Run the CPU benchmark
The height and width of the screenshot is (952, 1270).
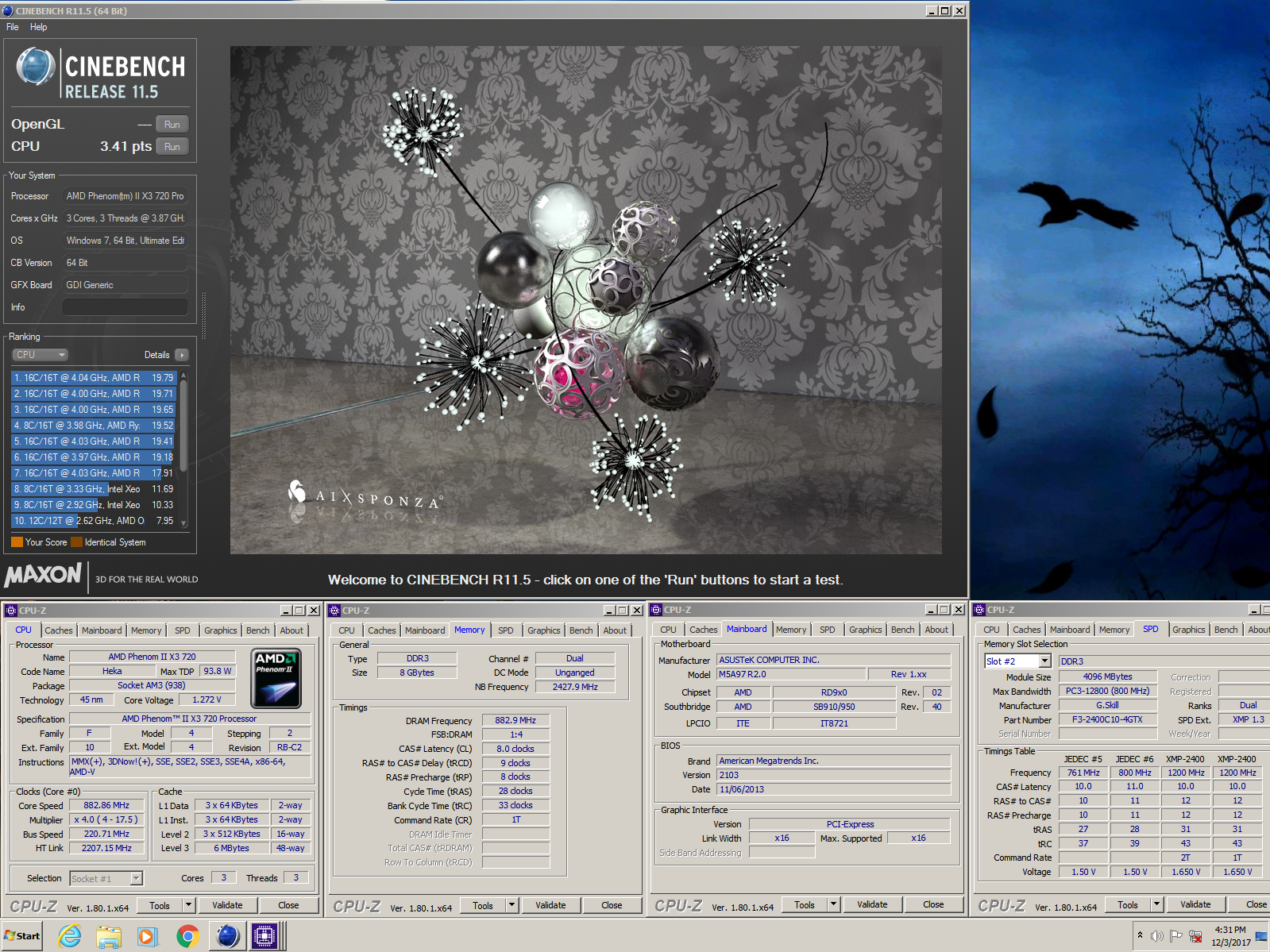pos(172,147)
